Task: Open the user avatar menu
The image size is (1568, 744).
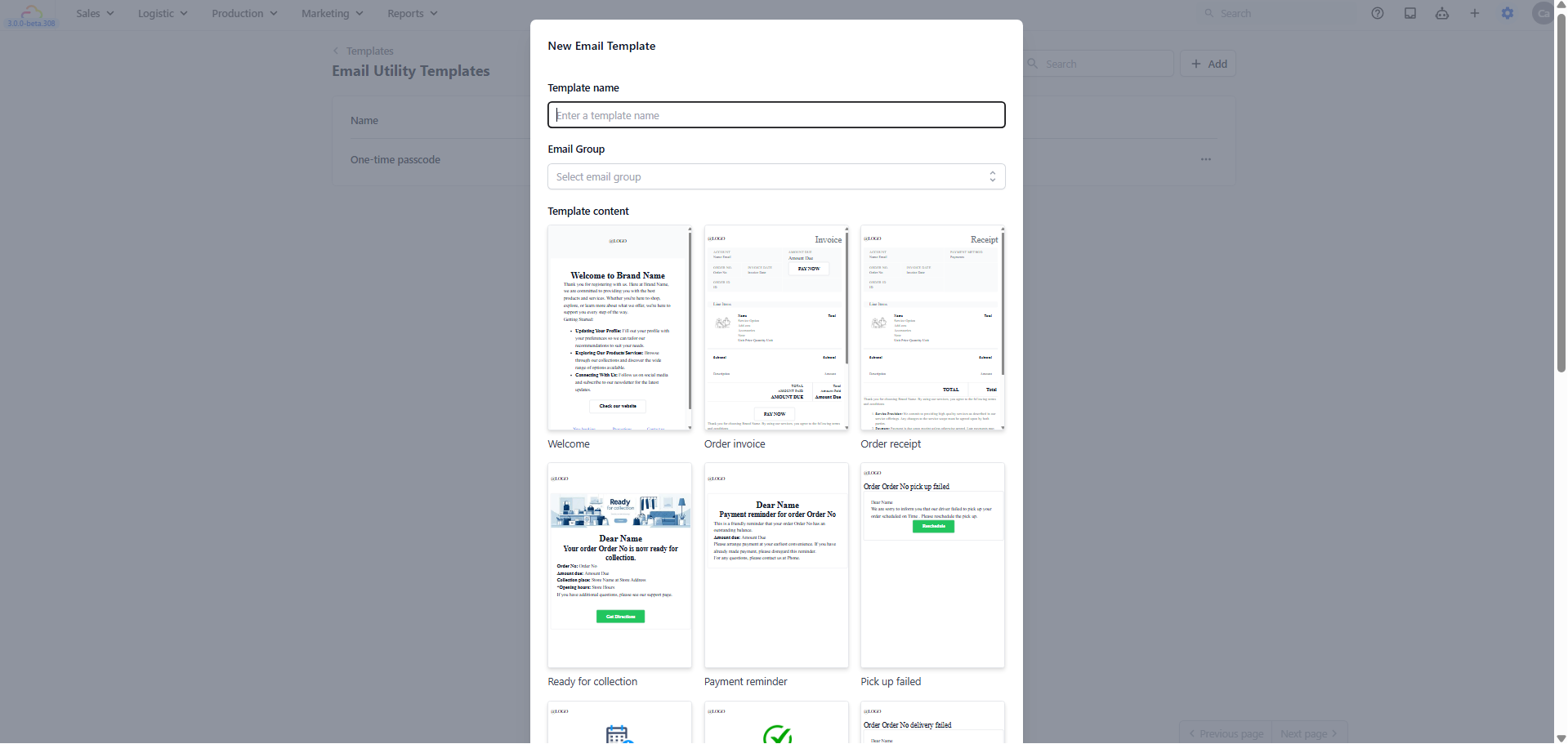Action: click(1543, 13)
